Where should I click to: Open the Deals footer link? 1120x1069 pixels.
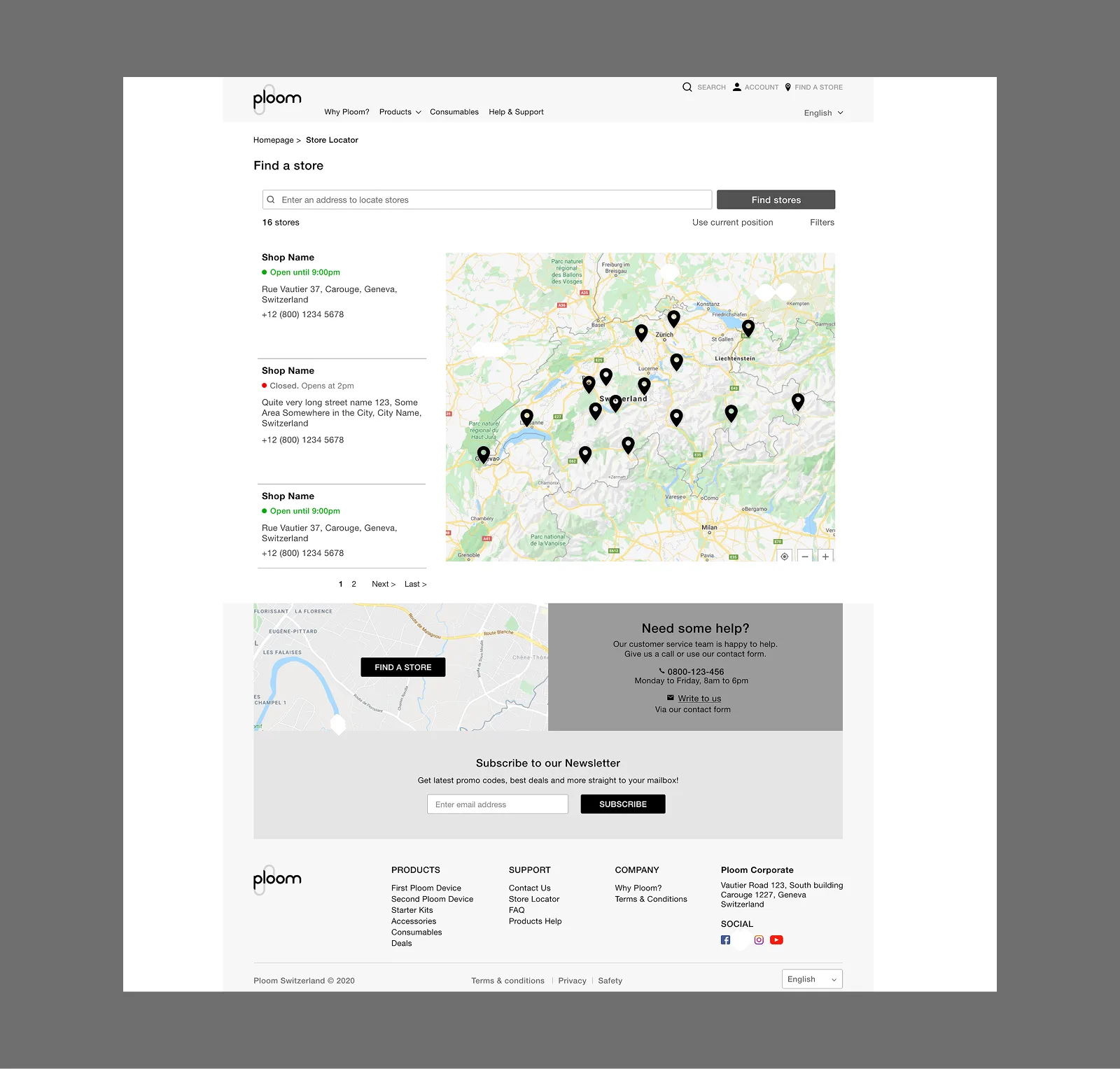point(402,944)
